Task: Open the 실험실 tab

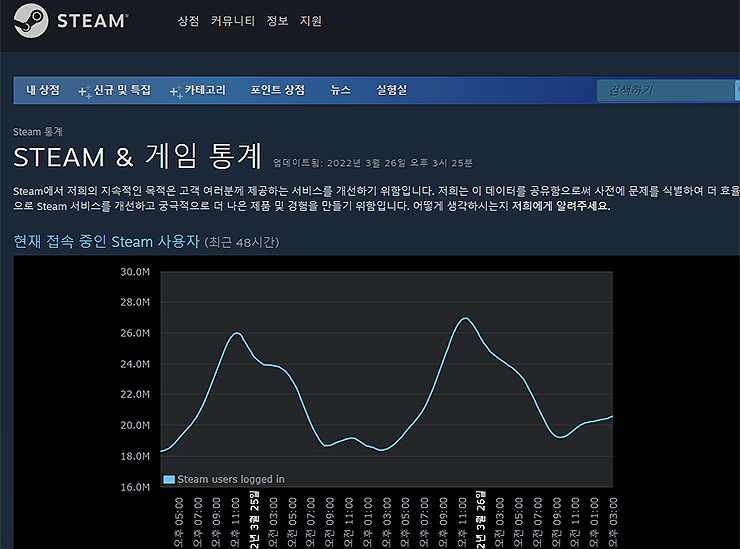Action: (391, 90)
